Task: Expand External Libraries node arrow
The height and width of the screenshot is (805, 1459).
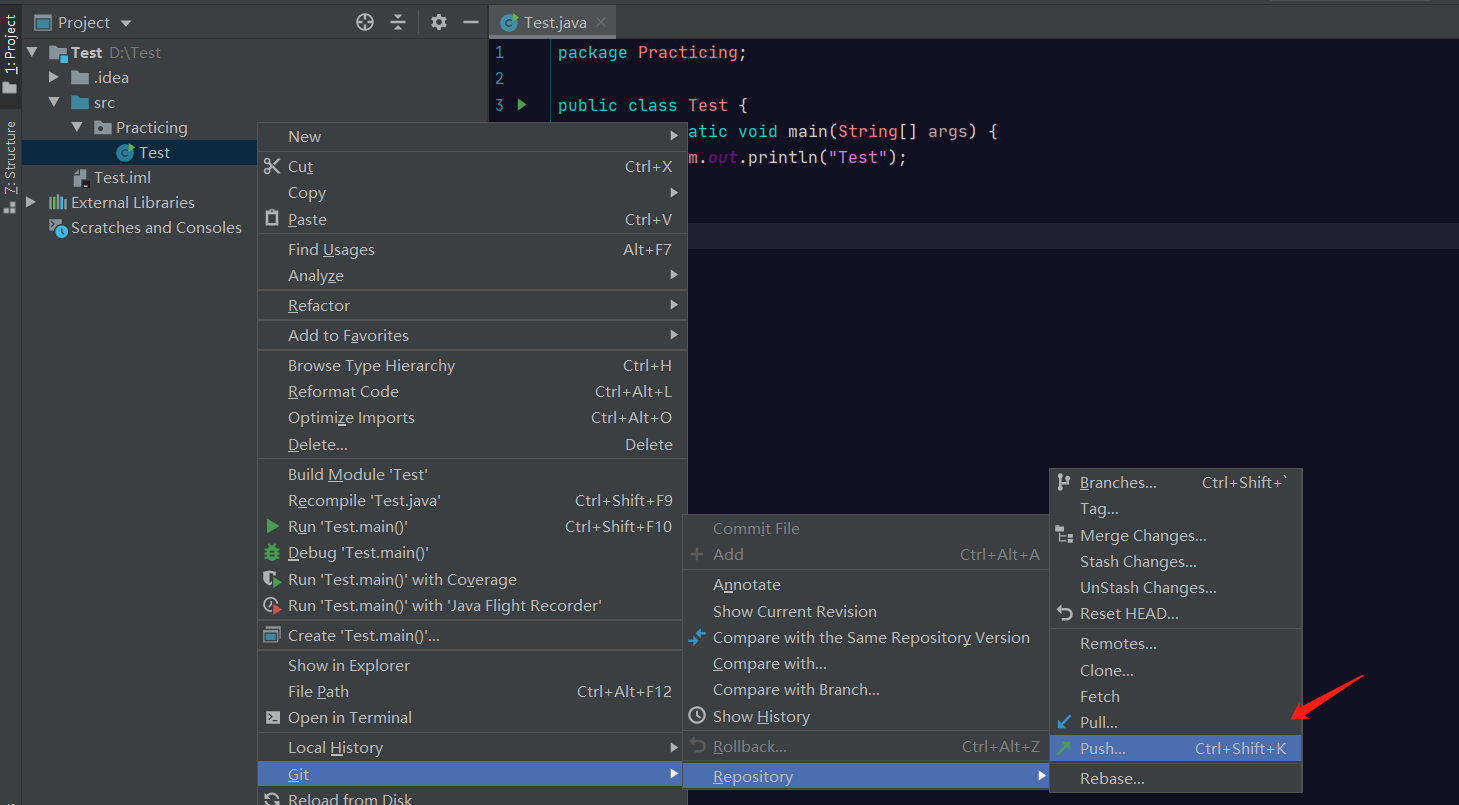Action: pyautogui.click(x=32, y=202)
